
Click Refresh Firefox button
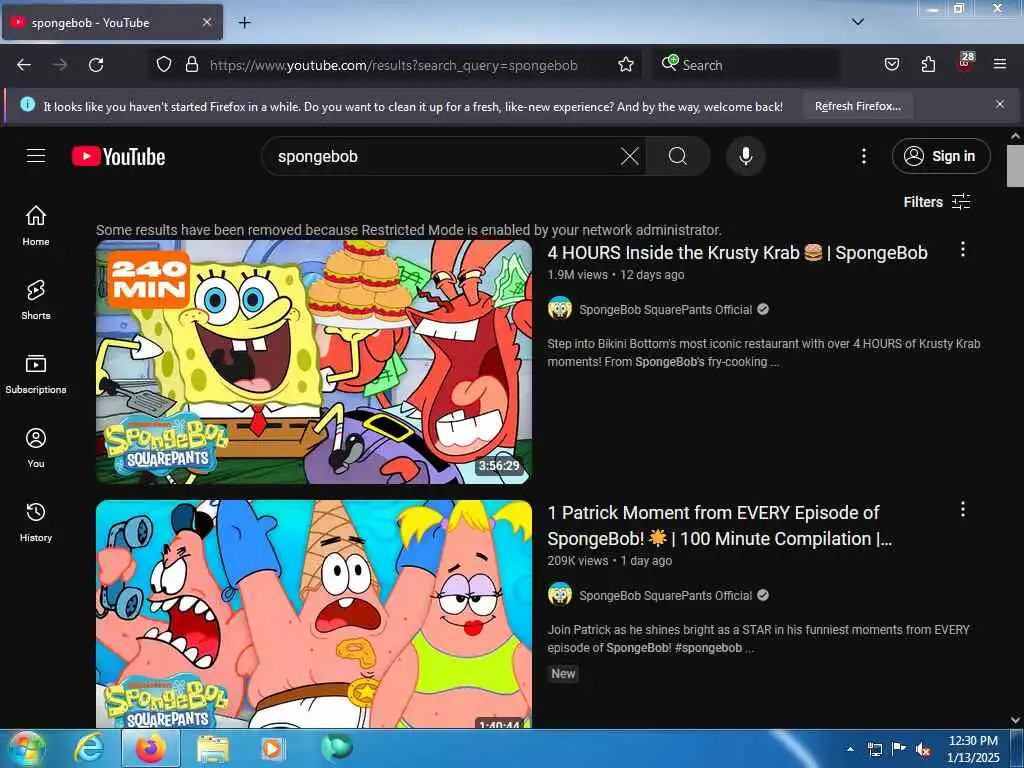[x=857, y=106]
